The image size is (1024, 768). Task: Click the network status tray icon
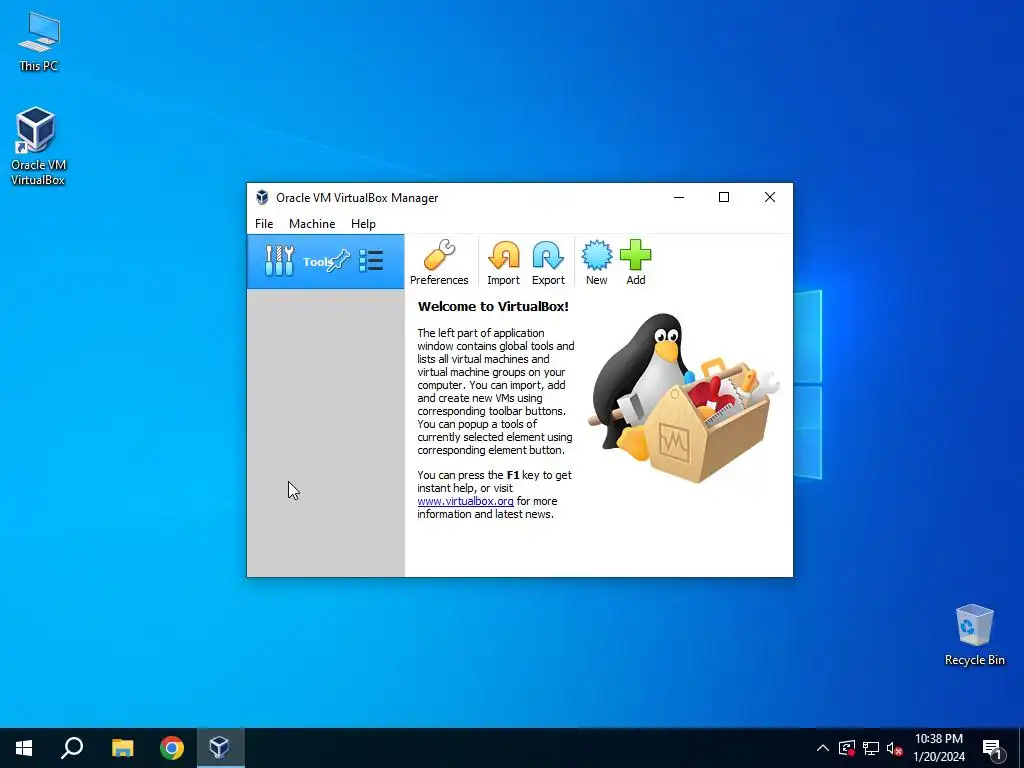click(871, 748)
